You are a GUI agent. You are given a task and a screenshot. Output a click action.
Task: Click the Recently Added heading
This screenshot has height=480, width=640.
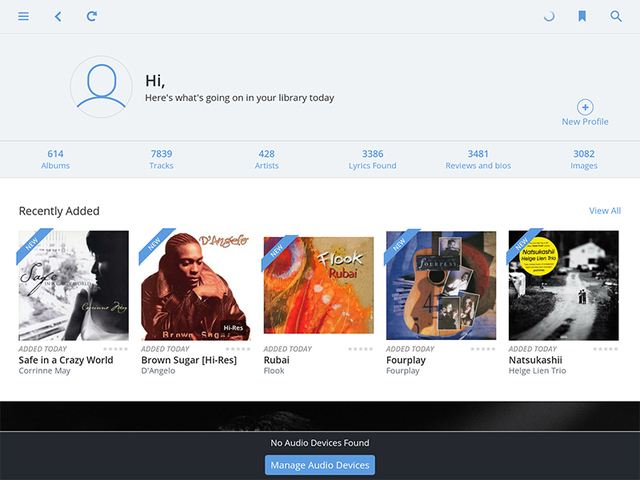pos(59,211)
